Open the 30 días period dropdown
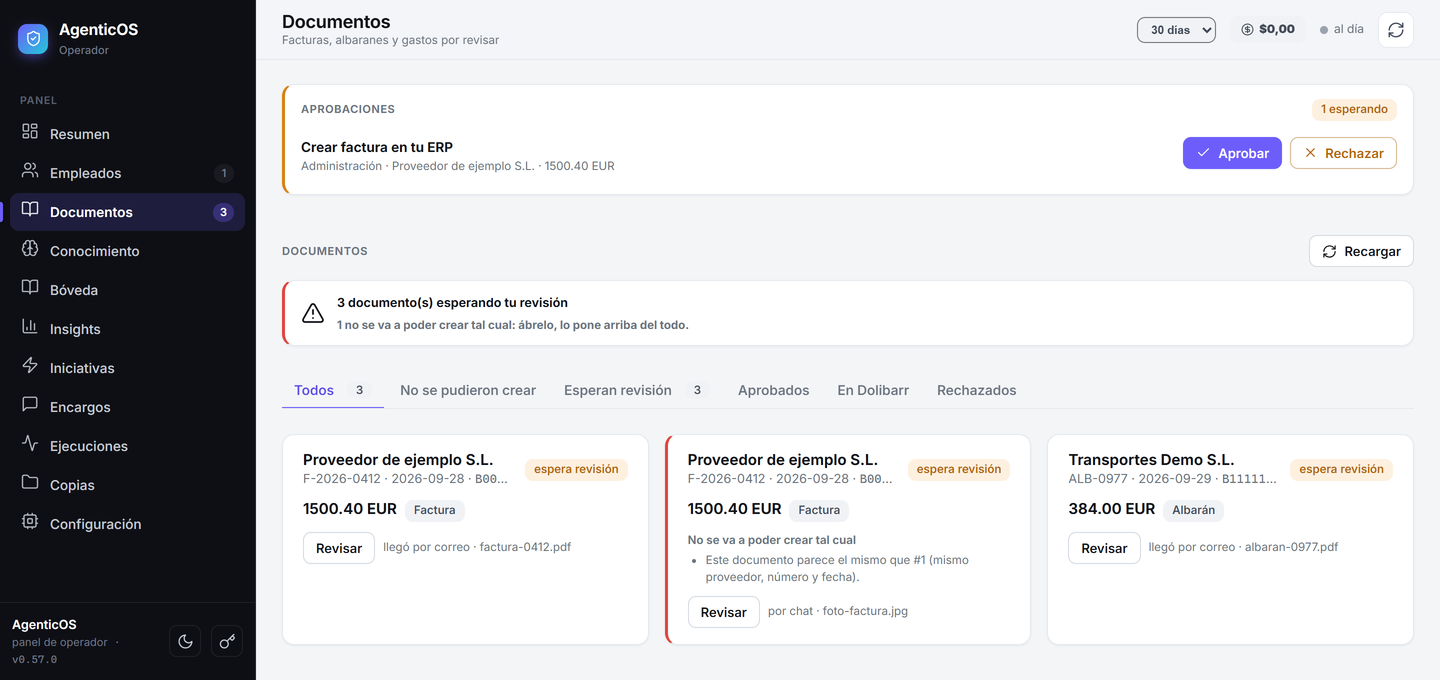 pos(1176,30)
